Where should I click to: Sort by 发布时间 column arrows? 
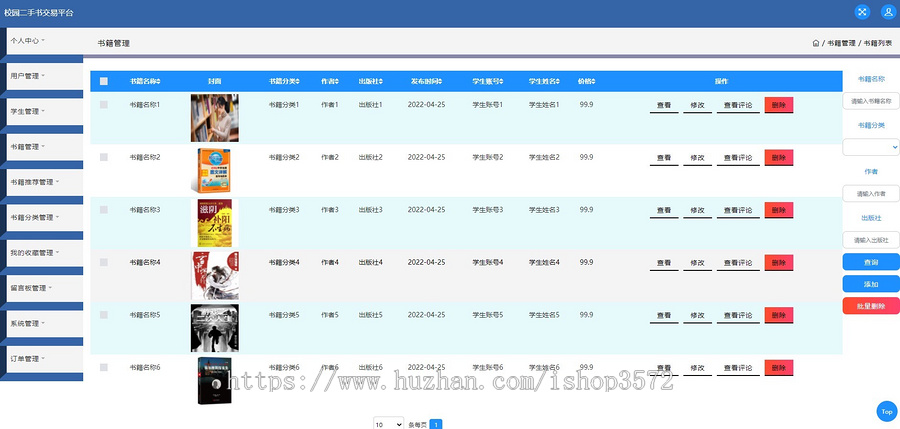click(440, 82)
